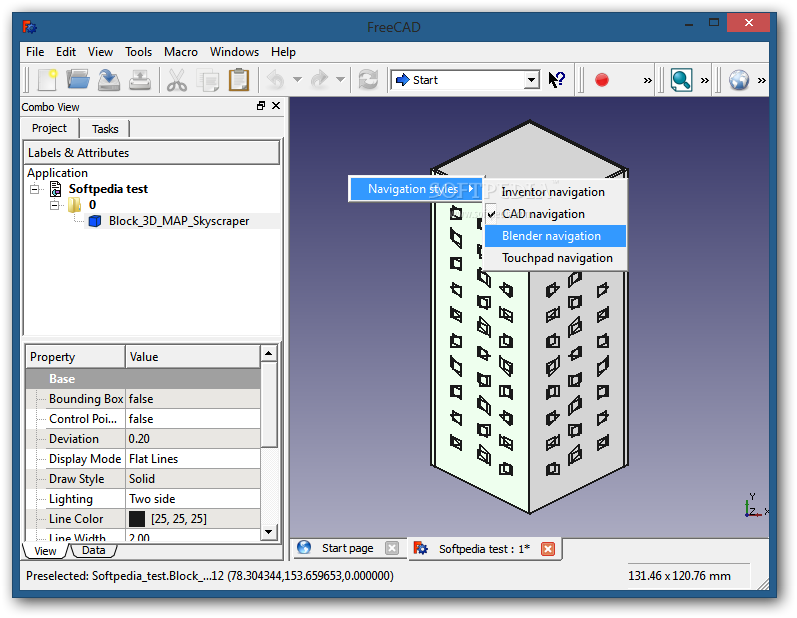Create a new document with toolbar icon
797x618 pixels.
(x=47, y=80)
